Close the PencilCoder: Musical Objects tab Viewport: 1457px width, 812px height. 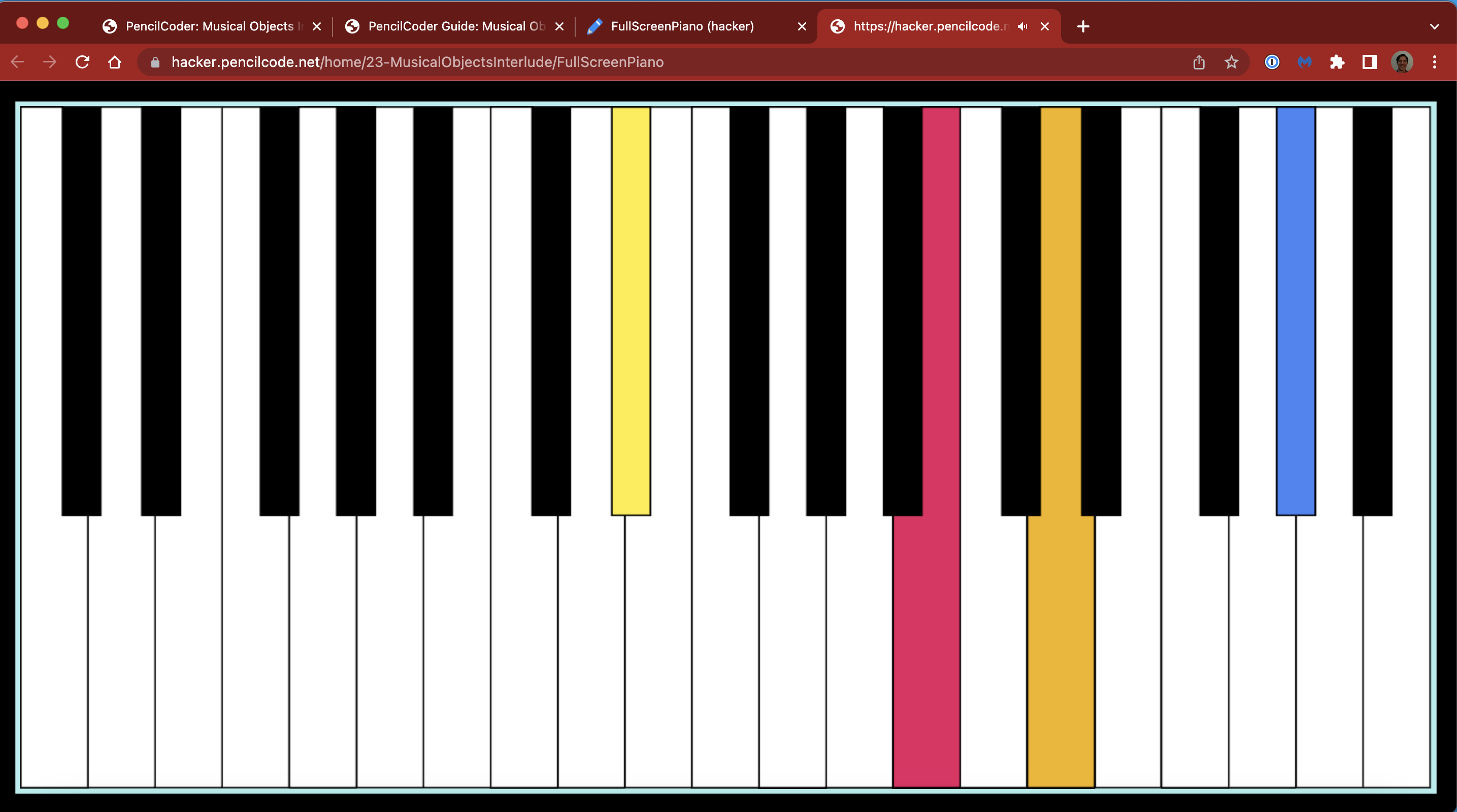[x=317, y=26]
